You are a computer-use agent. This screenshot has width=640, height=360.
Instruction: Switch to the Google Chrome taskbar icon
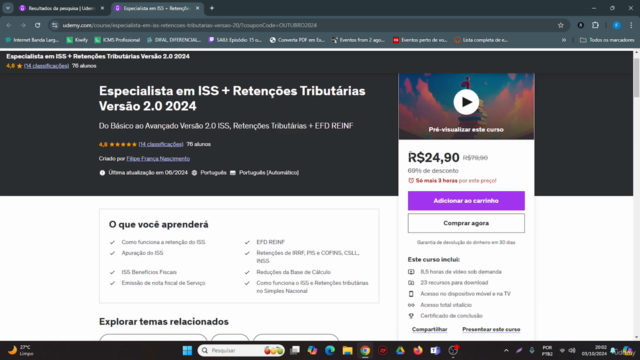(x=365, y=350)
